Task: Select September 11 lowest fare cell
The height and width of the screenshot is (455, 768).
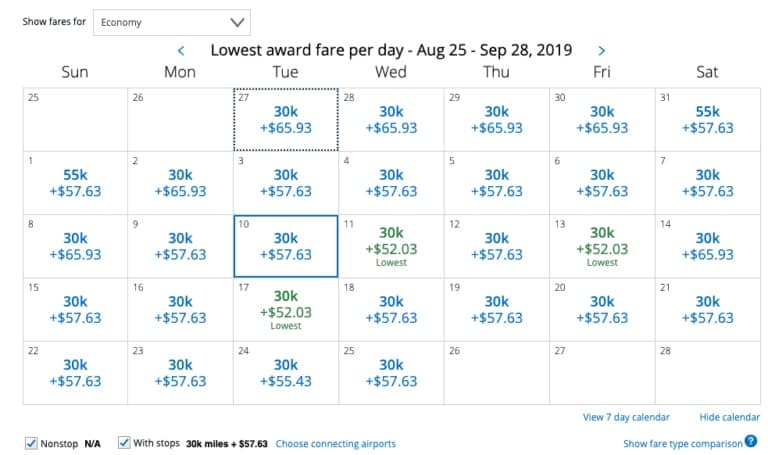Action: (391, 246)
